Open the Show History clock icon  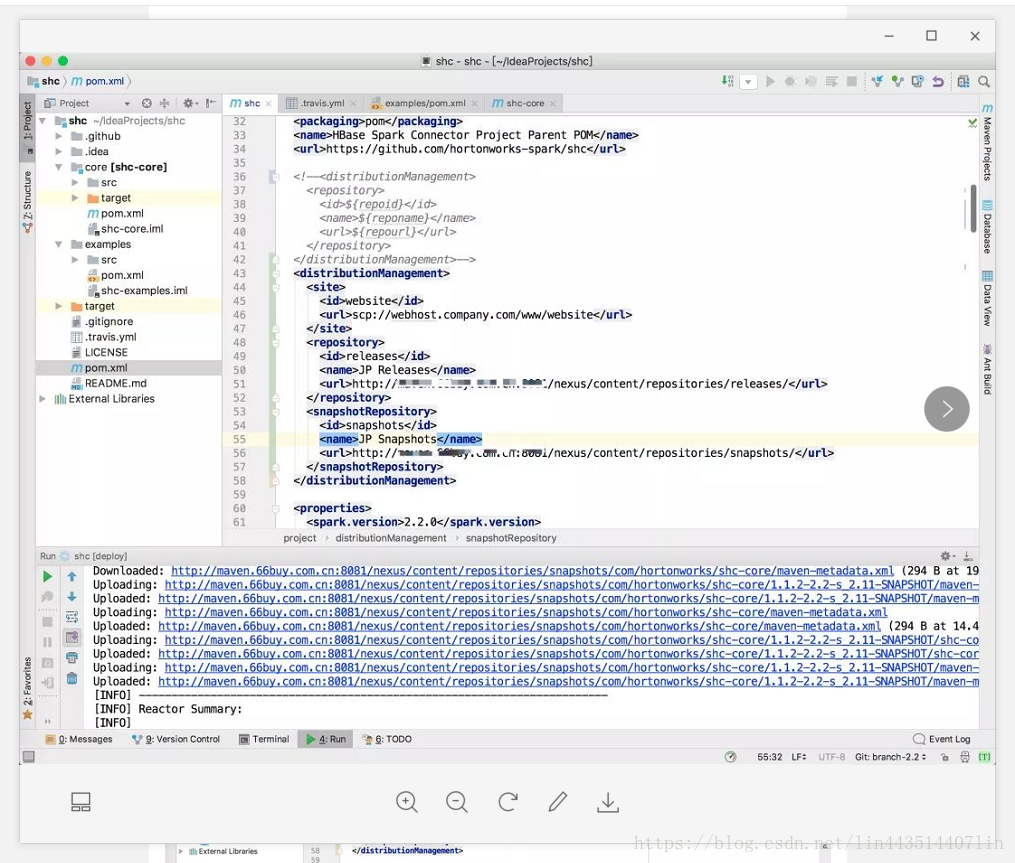click(x=917, y=81)
